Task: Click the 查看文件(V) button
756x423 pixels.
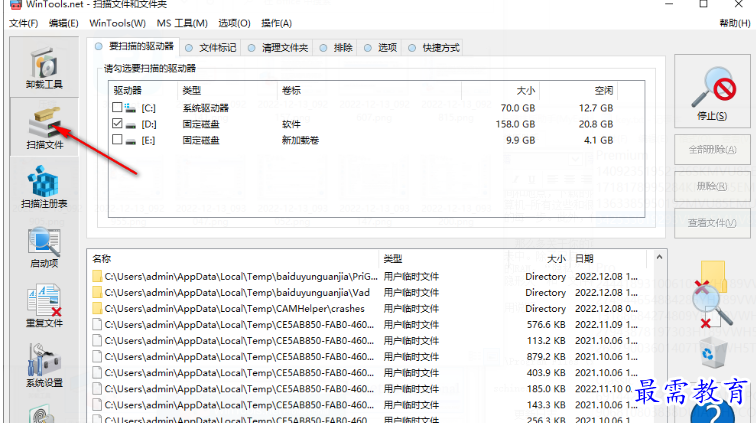Action: coord(712,223)
